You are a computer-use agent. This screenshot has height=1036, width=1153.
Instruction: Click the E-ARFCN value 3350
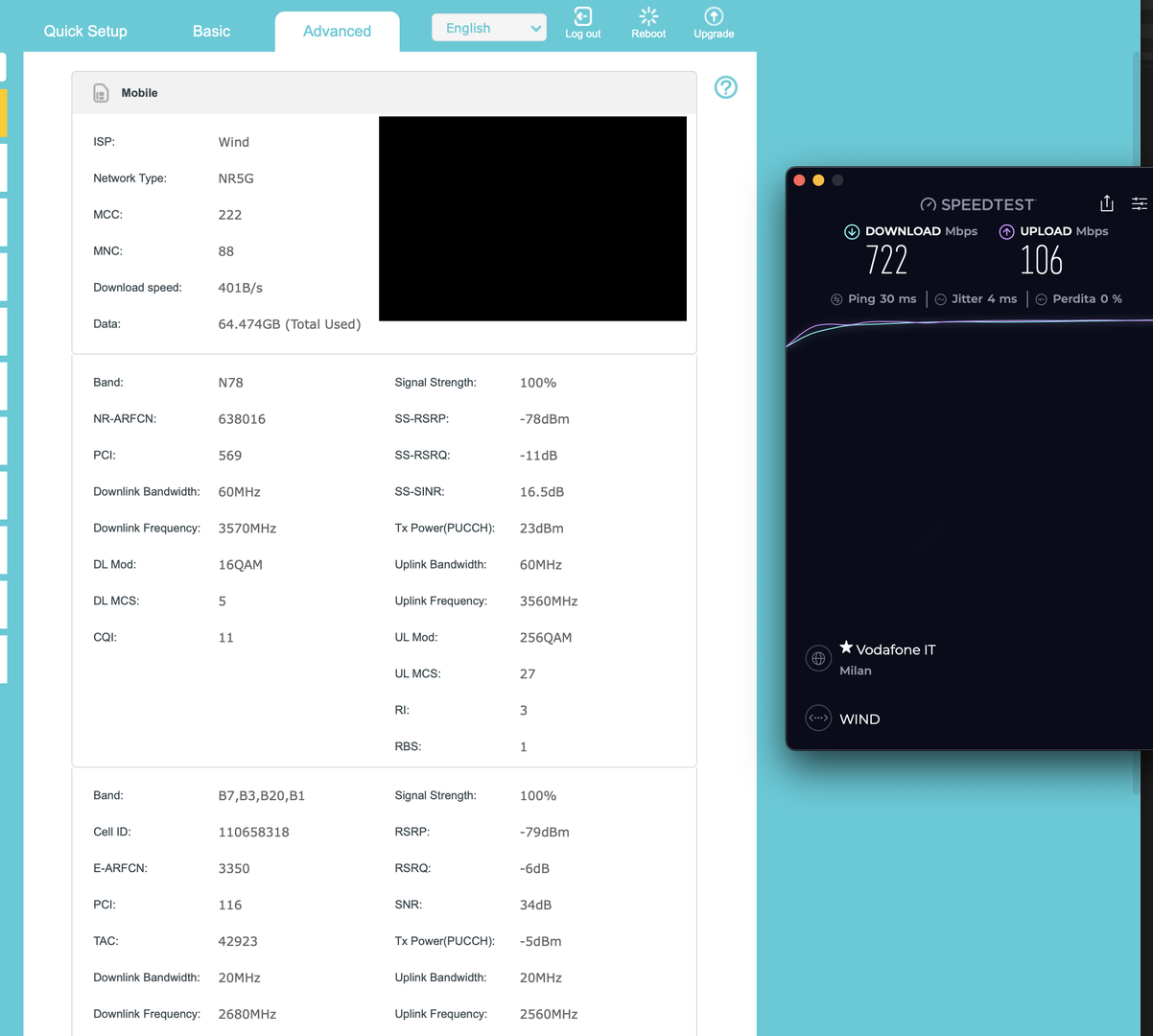tap(234, 869)
